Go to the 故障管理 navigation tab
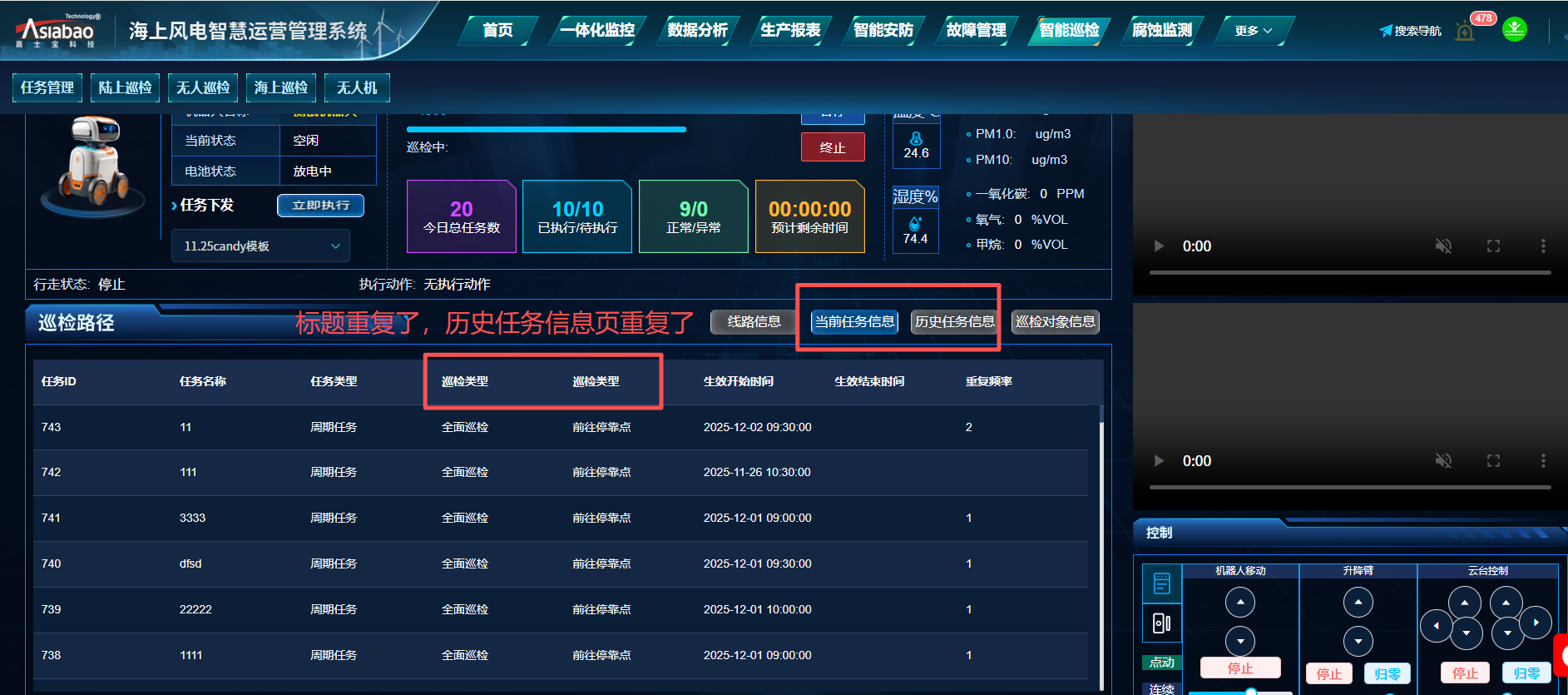1568x695 pixels. [976, 31]
